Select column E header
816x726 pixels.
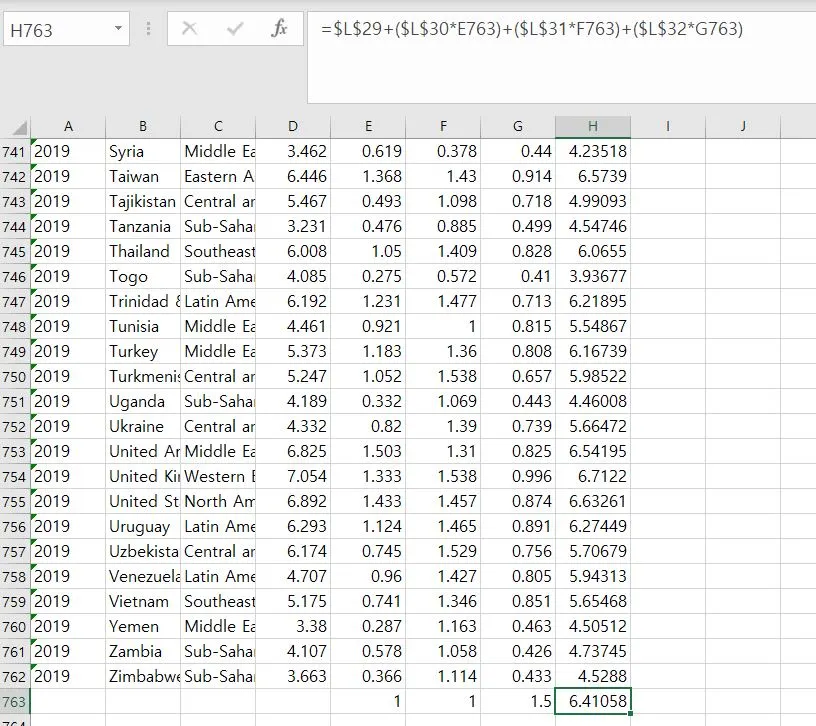pos(368,126)
